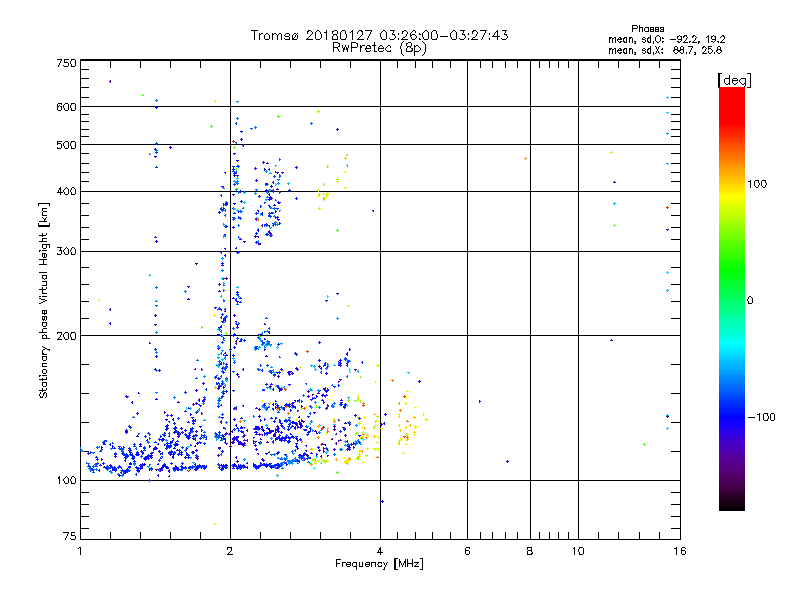Click the 'Frequency [MHz]' x-axis label
Screen dimensions: 800x600
(379, 564)
